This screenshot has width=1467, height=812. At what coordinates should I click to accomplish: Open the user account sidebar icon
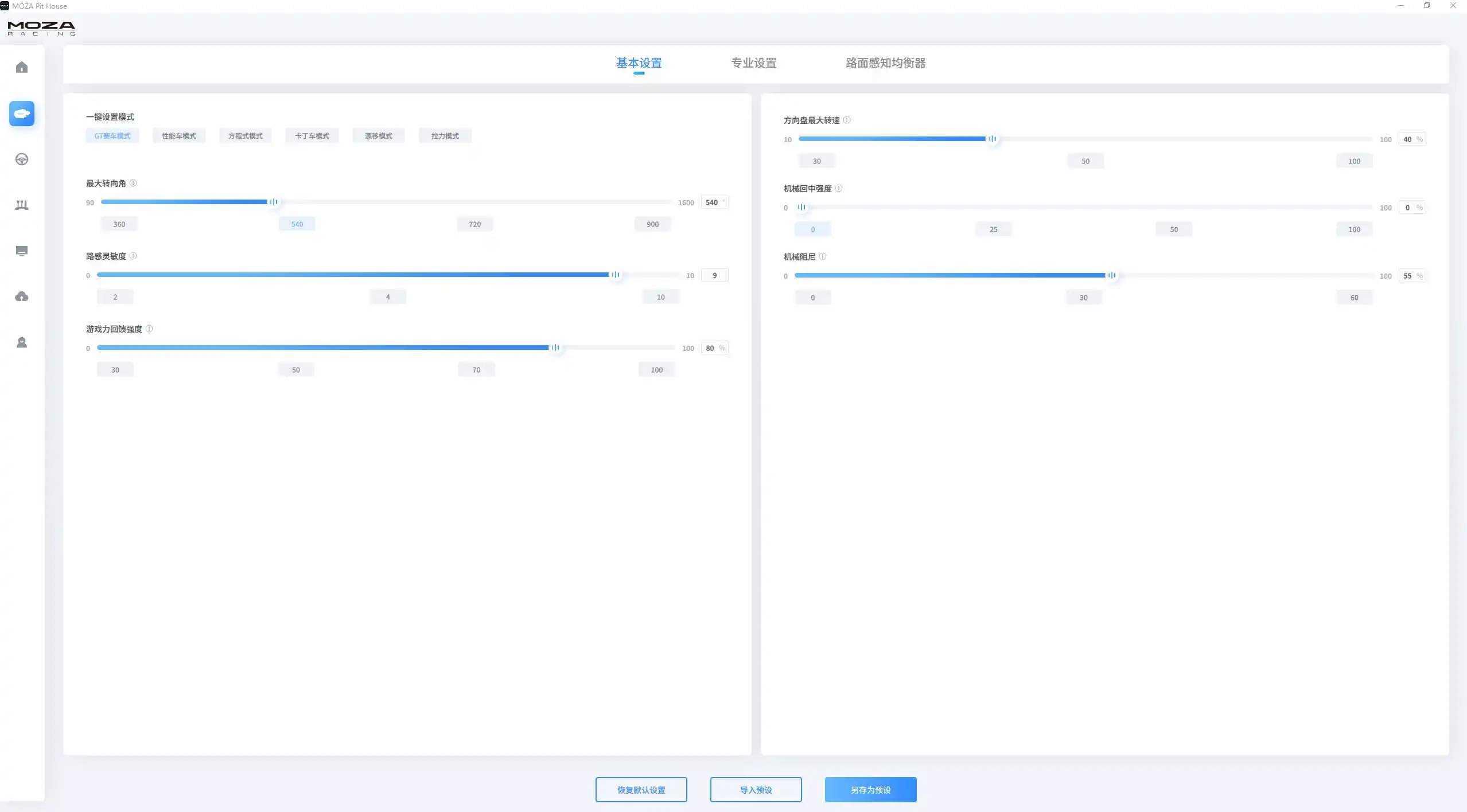(22, 342)
